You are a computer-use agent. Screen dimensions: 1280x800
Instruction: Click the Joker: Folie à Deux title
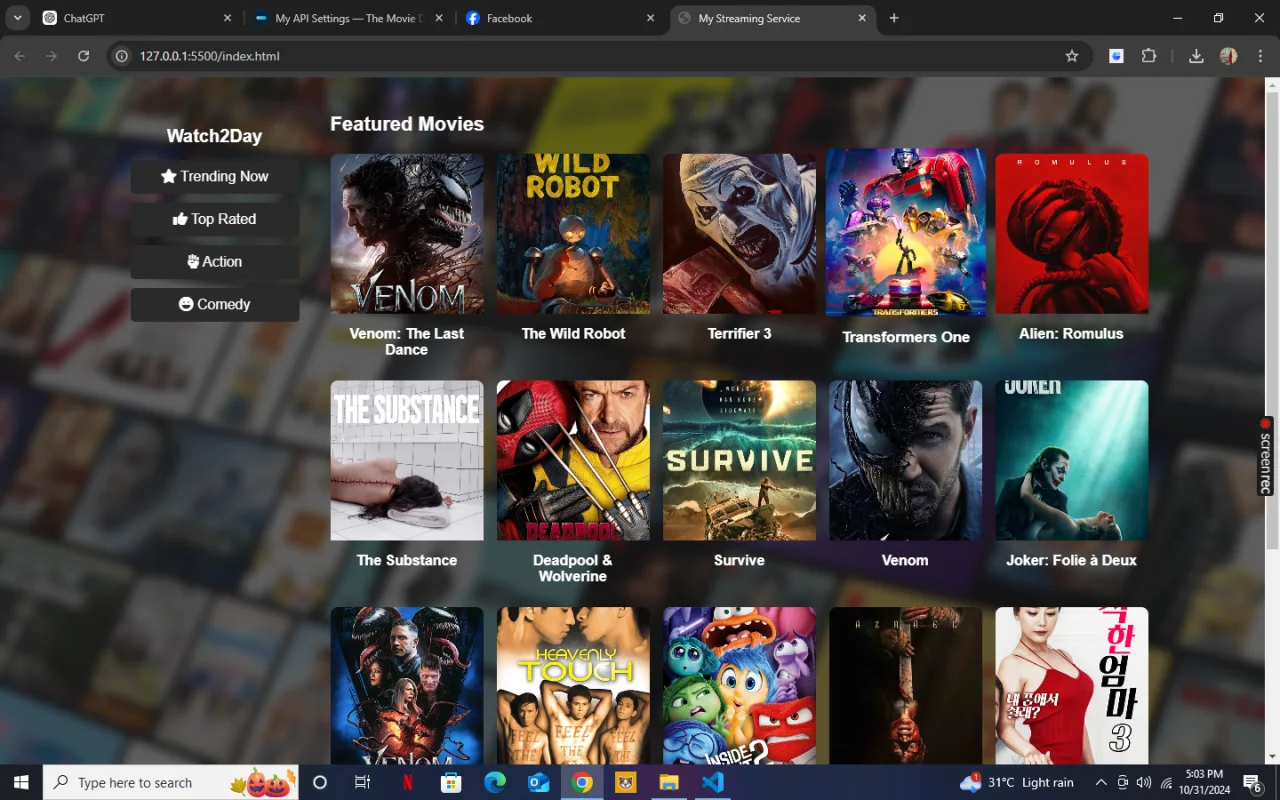(x=1071, y=560)
